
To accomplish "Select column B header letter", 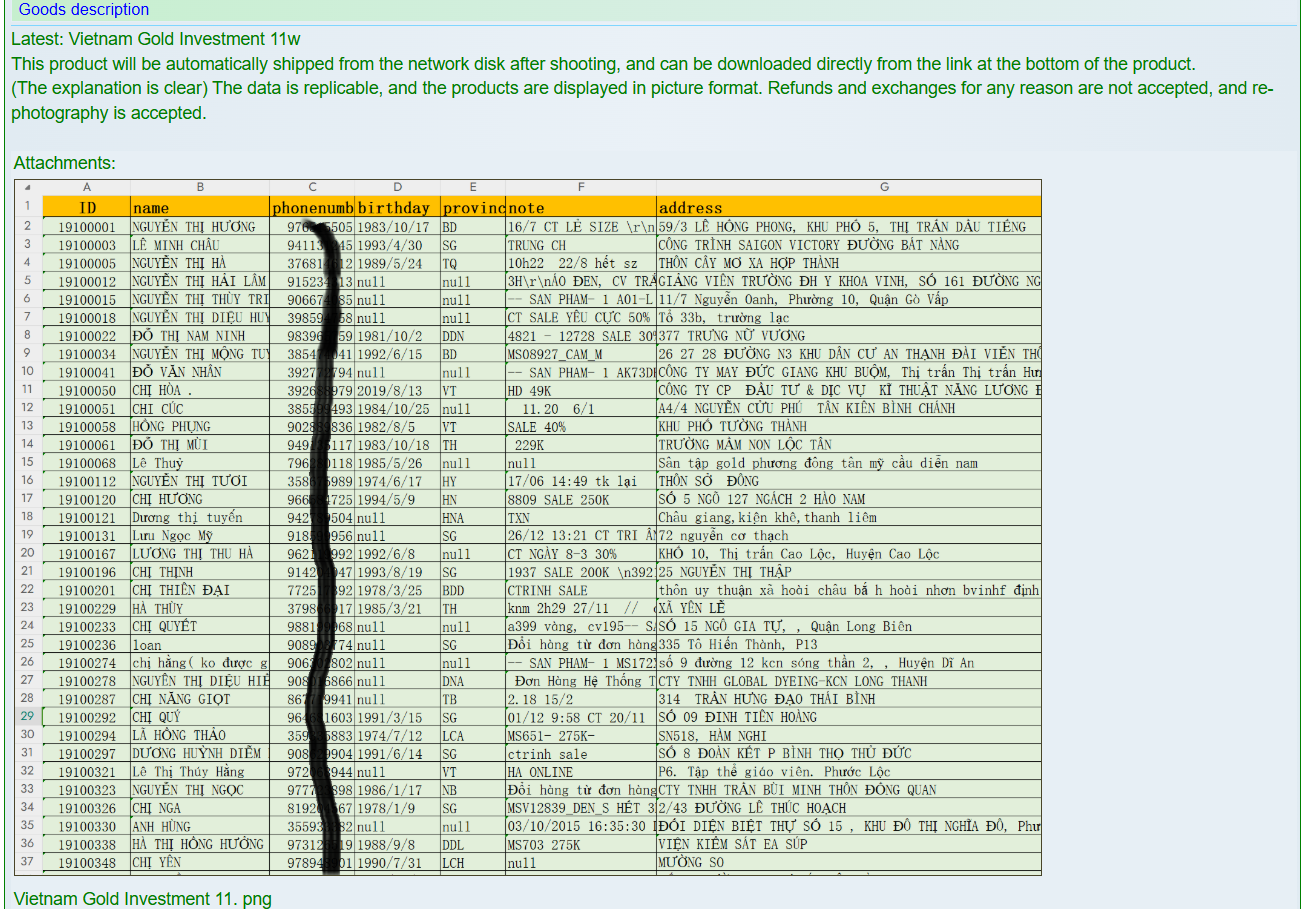I will pyautogui.click(x=200, y=187).
